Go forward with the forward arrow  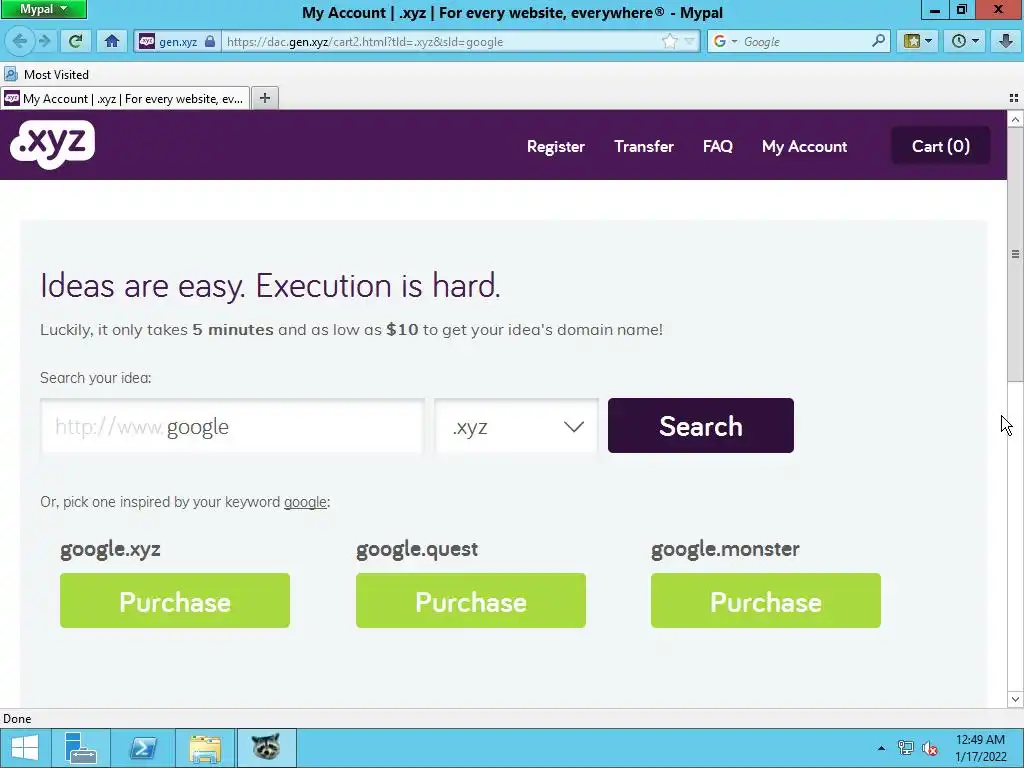pos(45,41)
